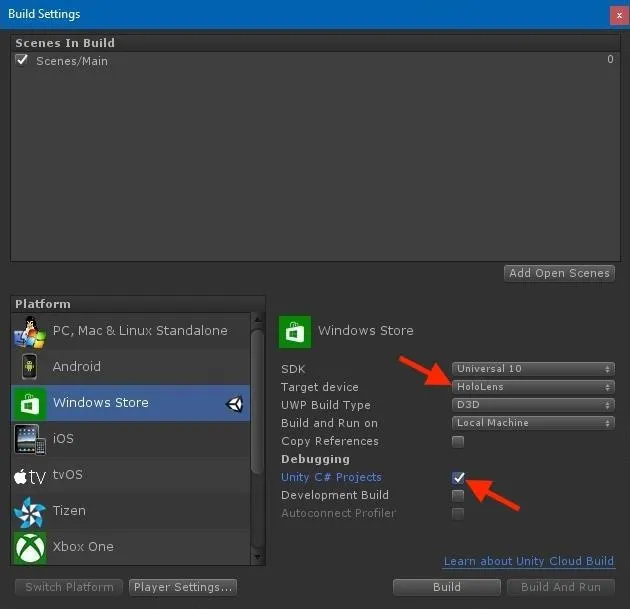The width and height of the screenshot is (630, 609).
Task: Open Learn about Unity Cloud Build link
Action: click(x=529, y=561)
